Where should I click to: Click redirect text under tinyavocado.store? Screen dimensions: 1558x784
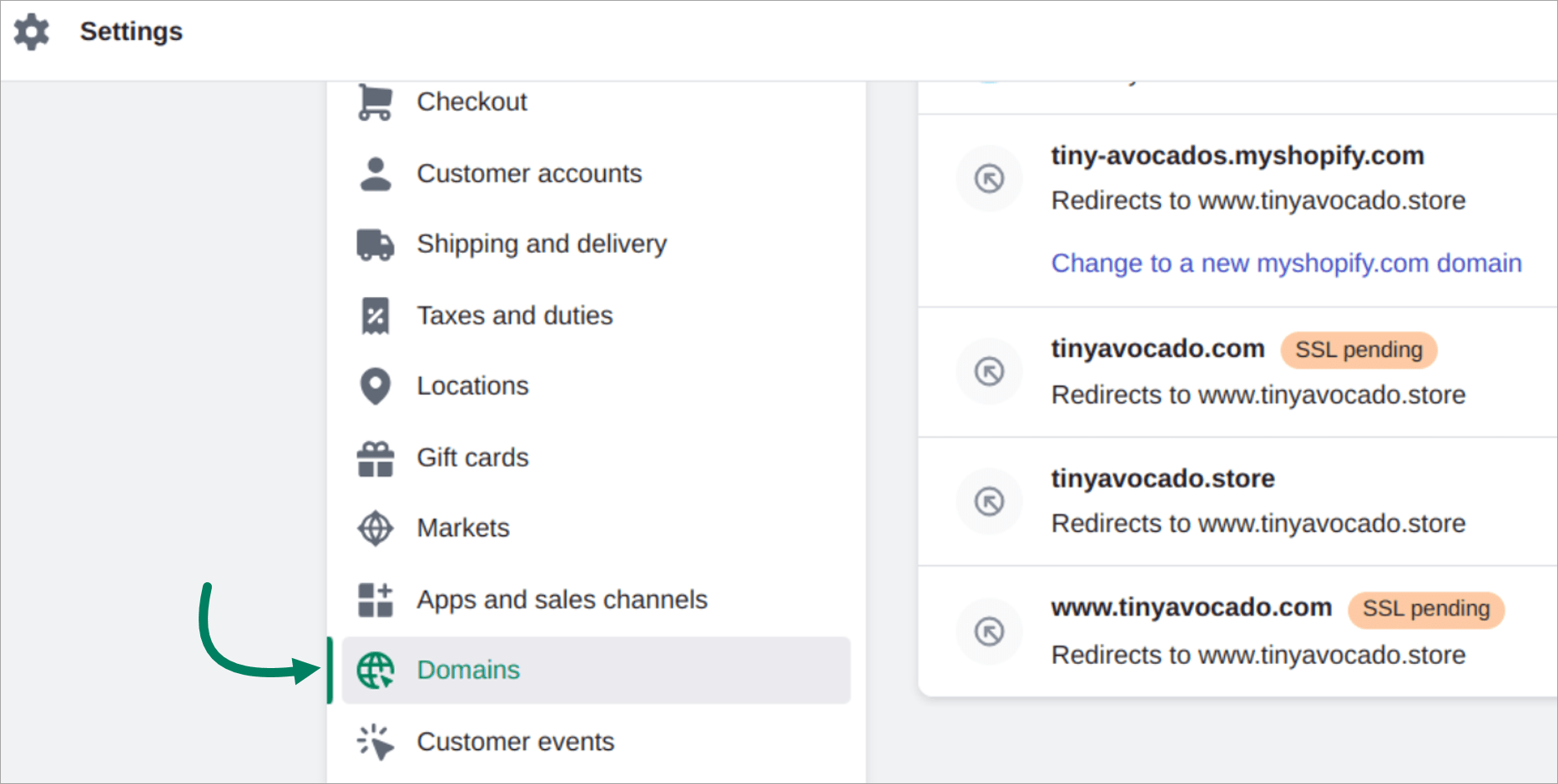coord(1258,524)
